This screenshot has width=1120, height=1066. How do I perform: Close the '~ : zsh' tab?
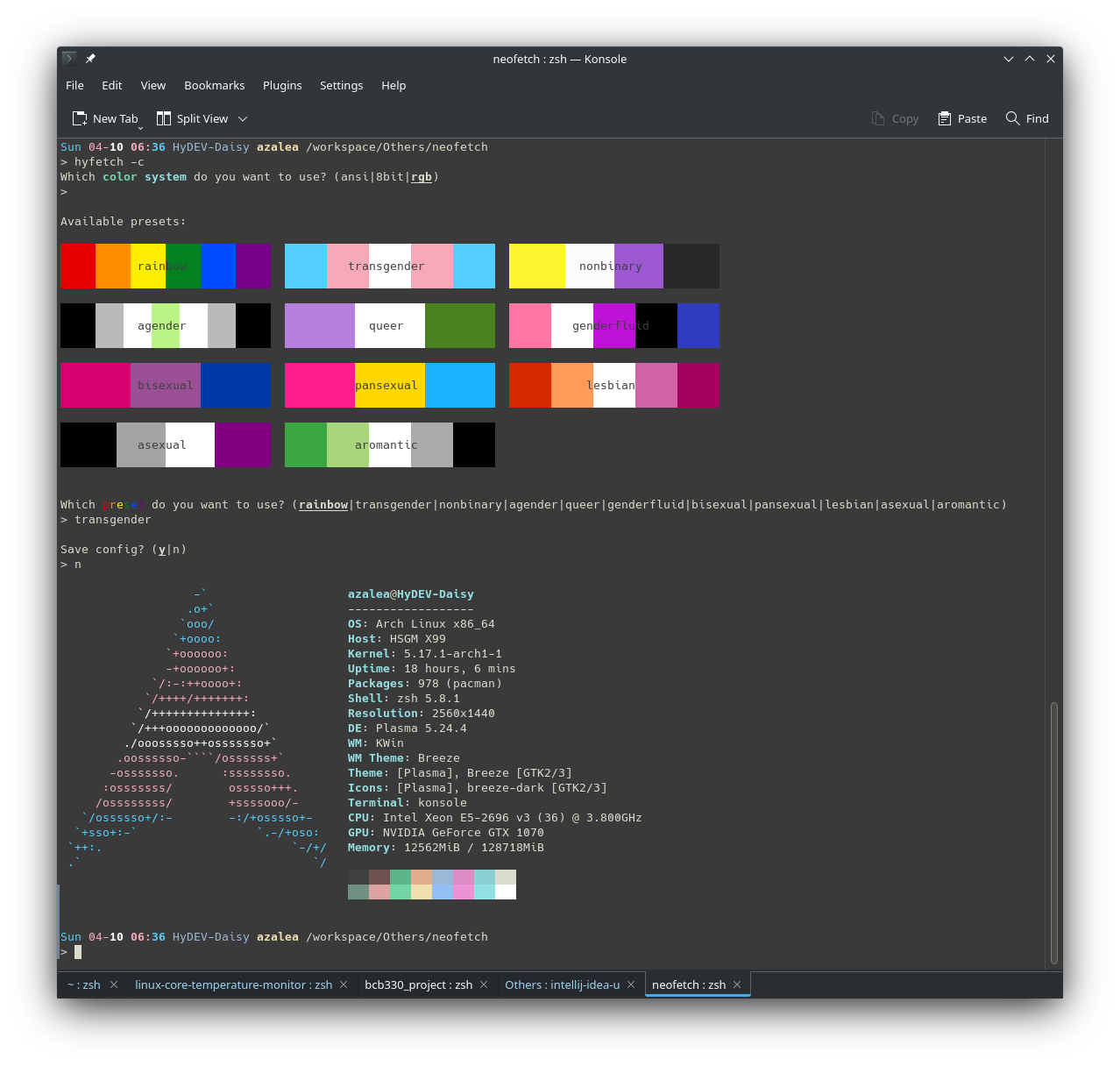point(114,984)
